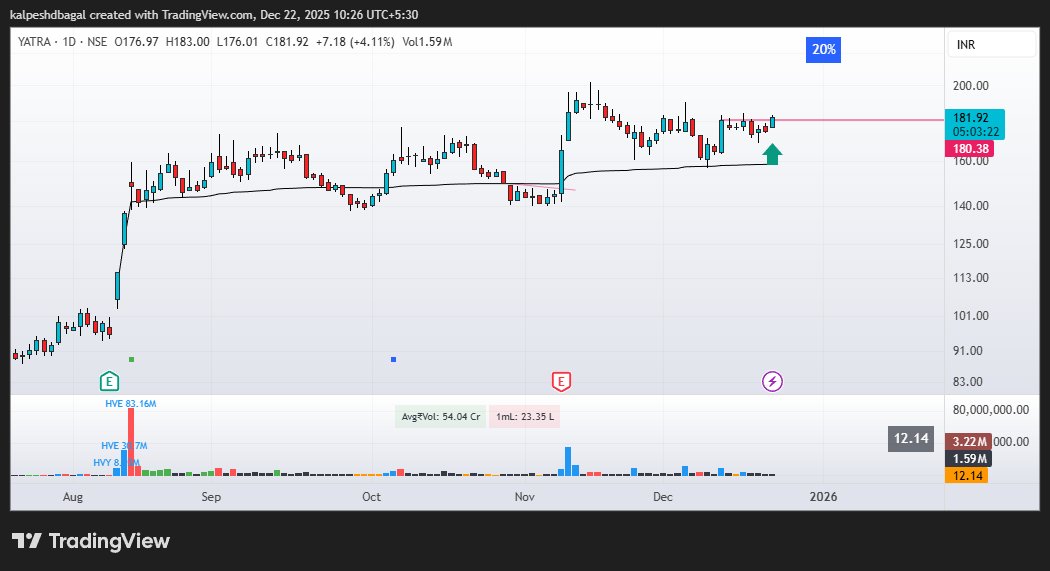The width and height of the screenshot is (1050, 571).
Task: Click the red earnings E icon in November
Action: [x=561, y=382]
